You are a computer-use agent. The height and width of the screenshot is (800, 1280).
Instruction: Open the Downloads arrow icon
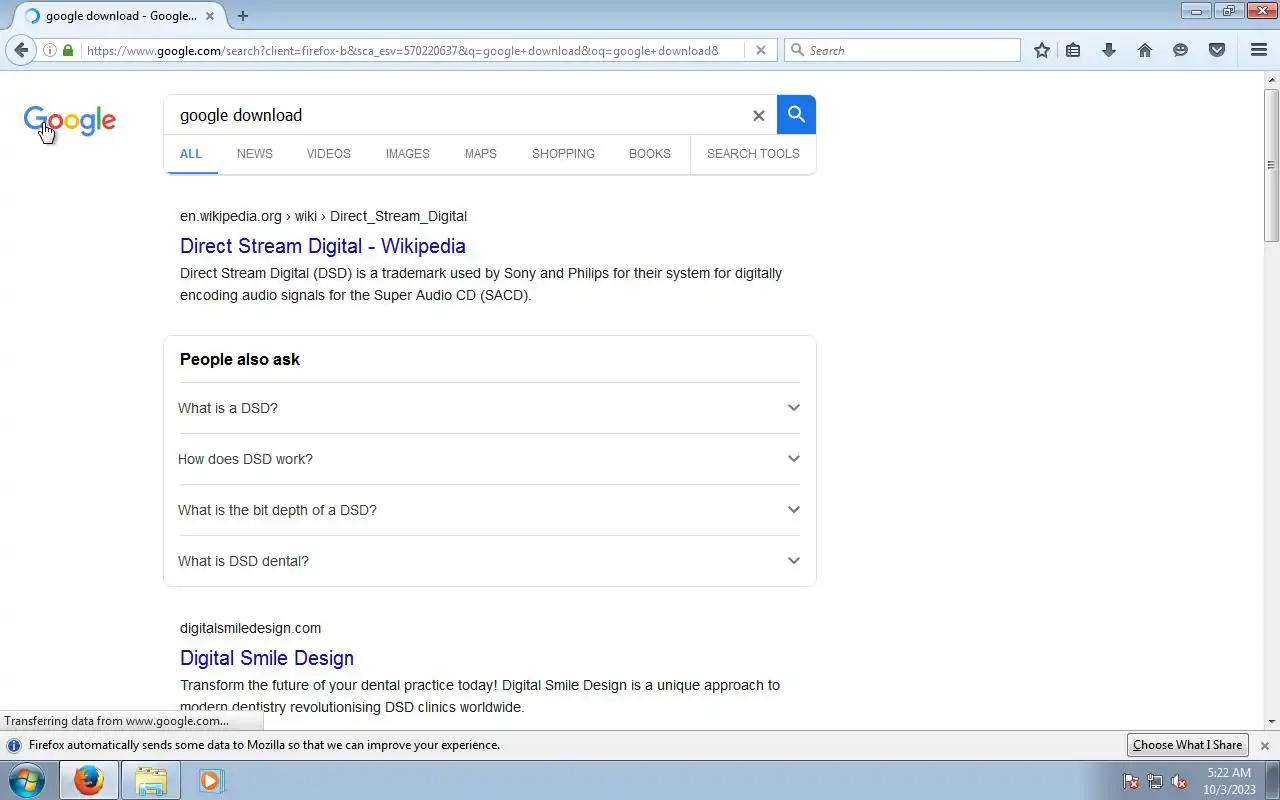pos(1109,50)
